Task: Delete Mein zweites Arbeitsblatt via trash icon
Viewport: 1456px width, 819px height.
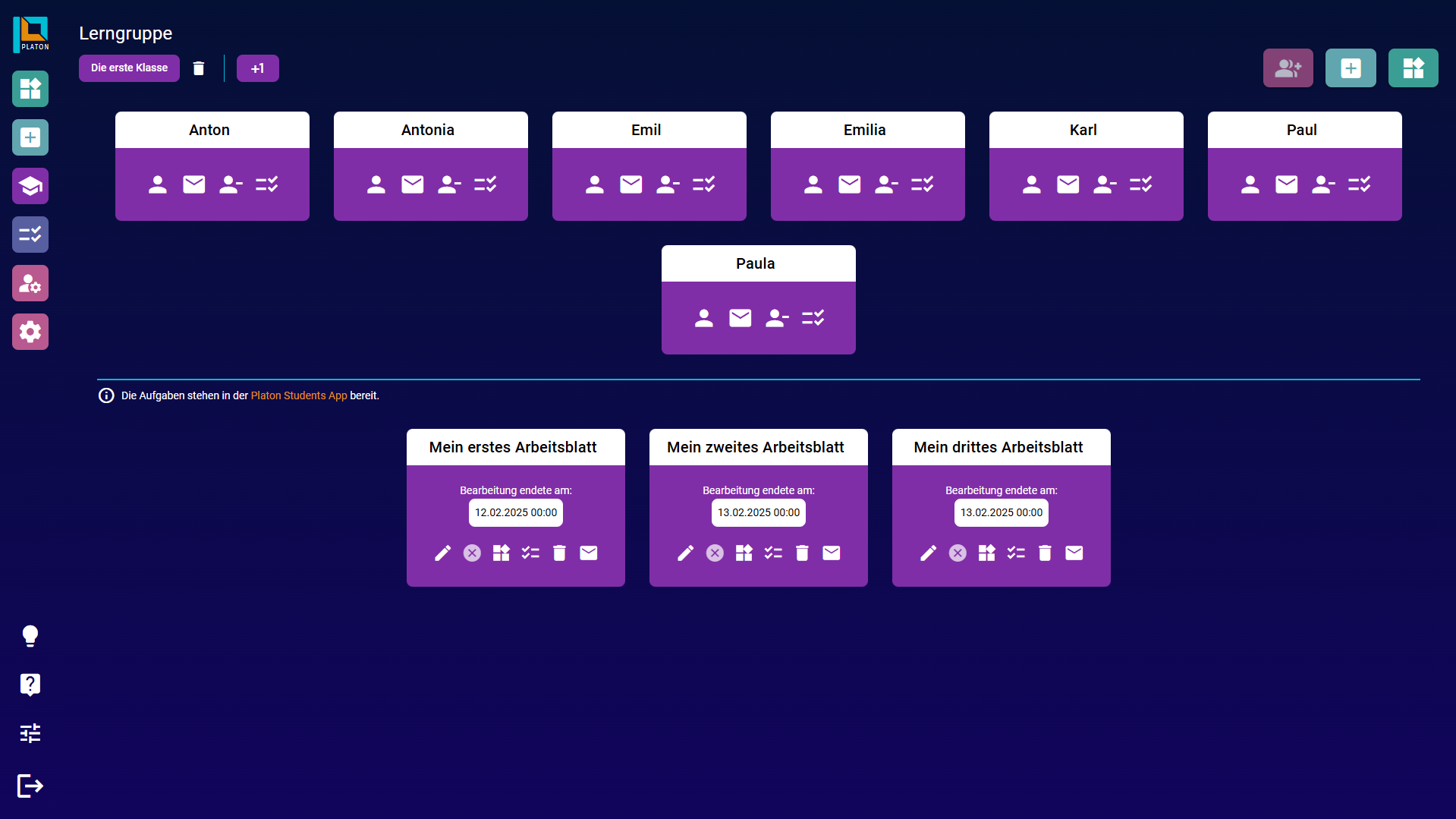Action: pos(802,553)
